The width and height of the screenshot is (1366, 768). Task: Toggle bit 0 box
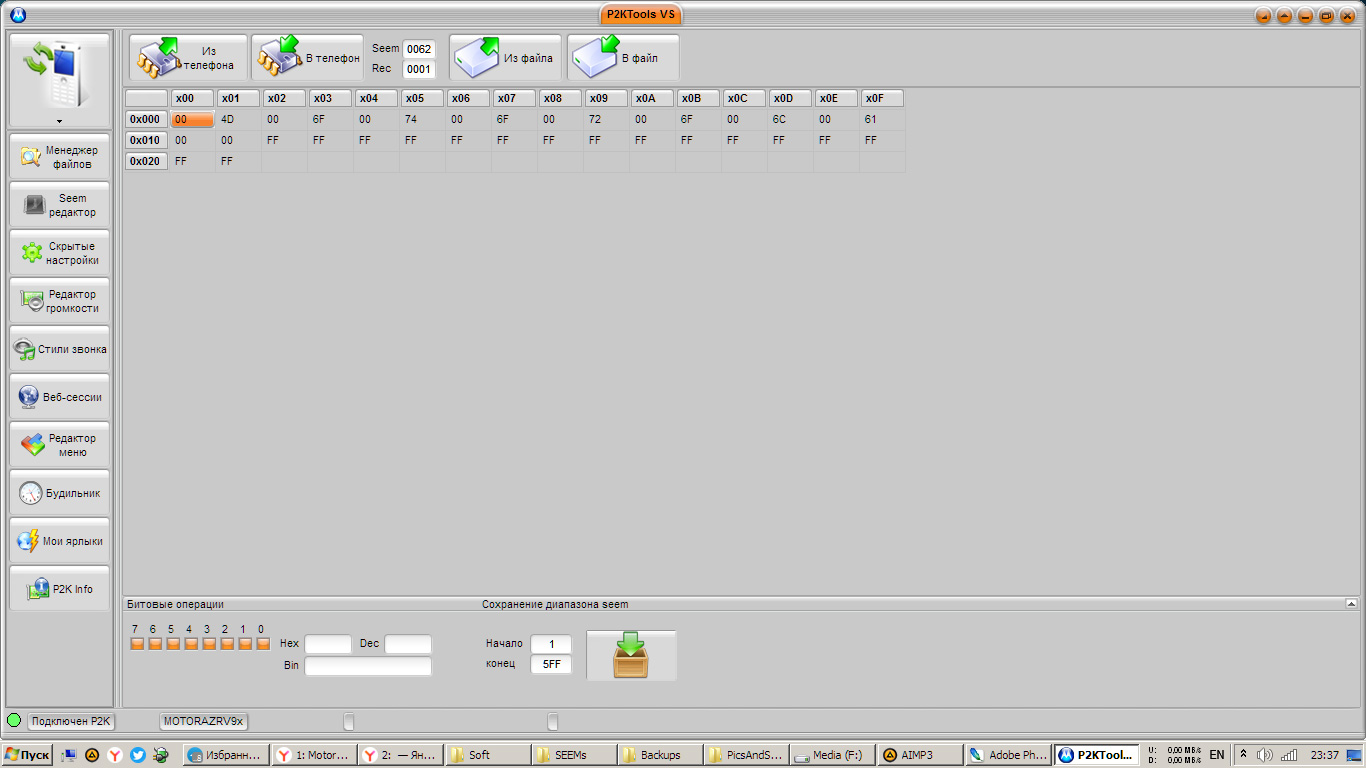[263, 643]
